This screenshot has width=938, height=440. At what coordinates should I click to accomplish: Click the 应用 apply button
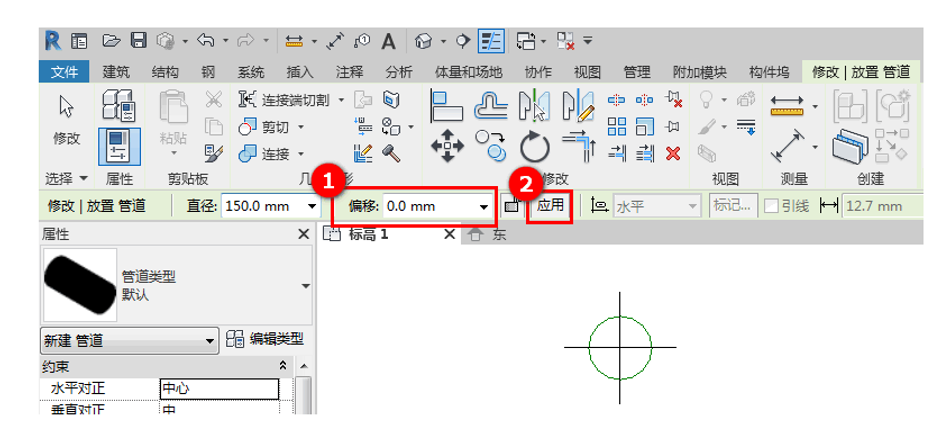550,205
